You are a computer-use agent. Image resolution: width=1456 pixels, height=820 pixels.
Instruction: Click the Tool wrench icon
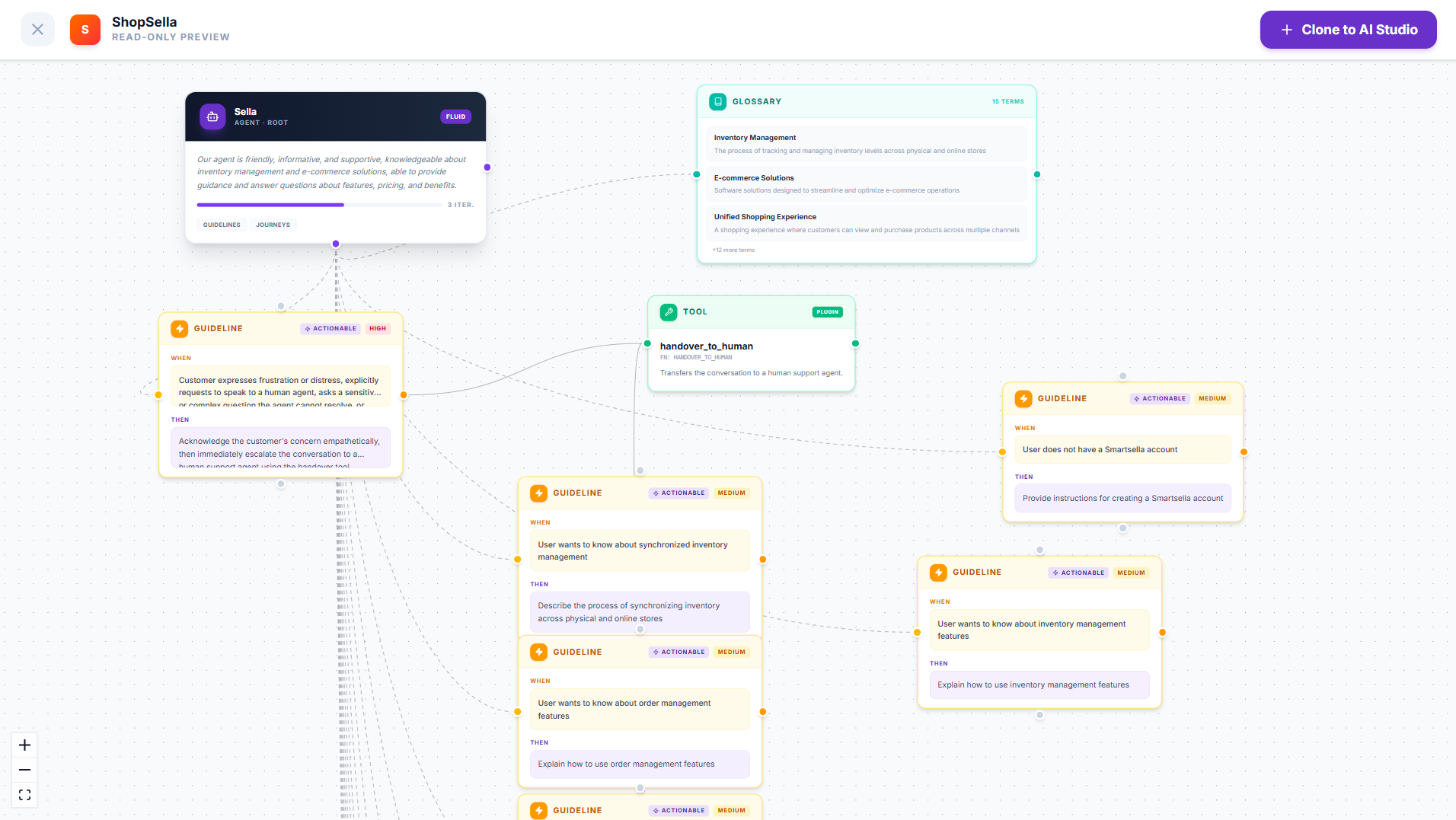coord(668,311)
